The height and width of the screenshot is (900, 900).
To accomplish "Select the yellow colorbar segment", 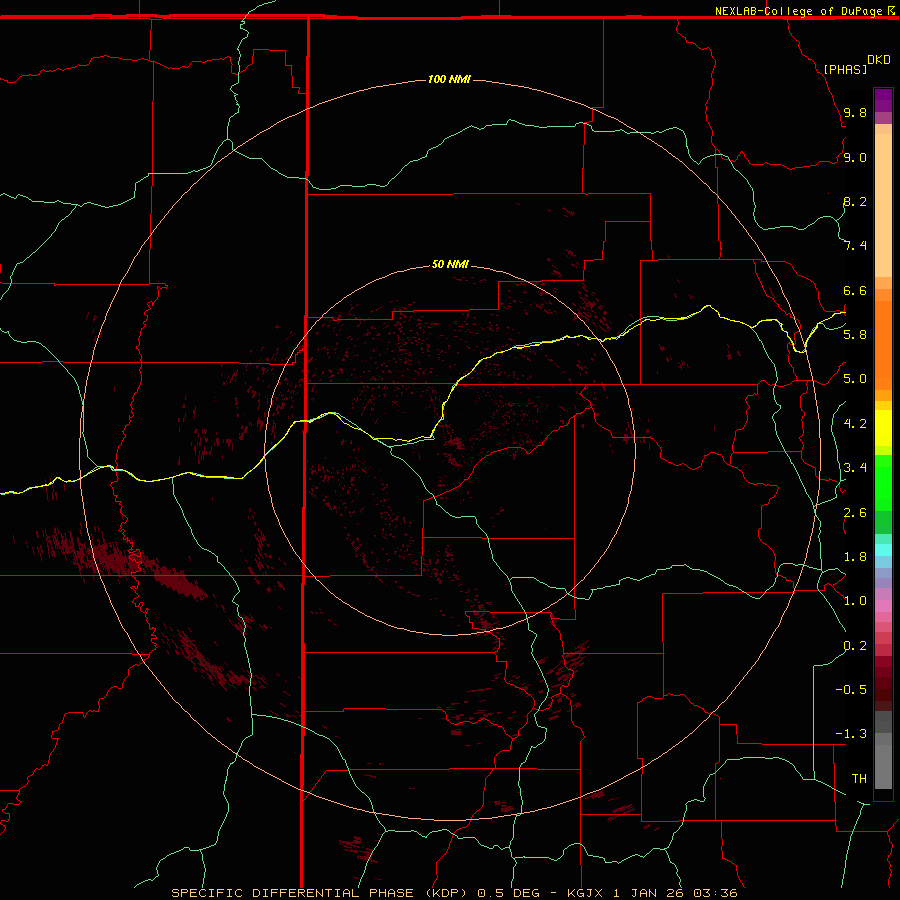I will click(883, 428).
